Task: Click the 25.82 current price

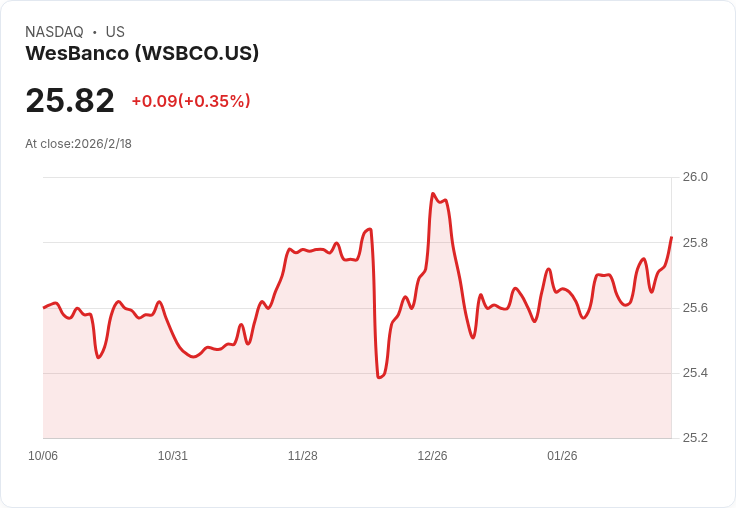Action: pos(70,100)
